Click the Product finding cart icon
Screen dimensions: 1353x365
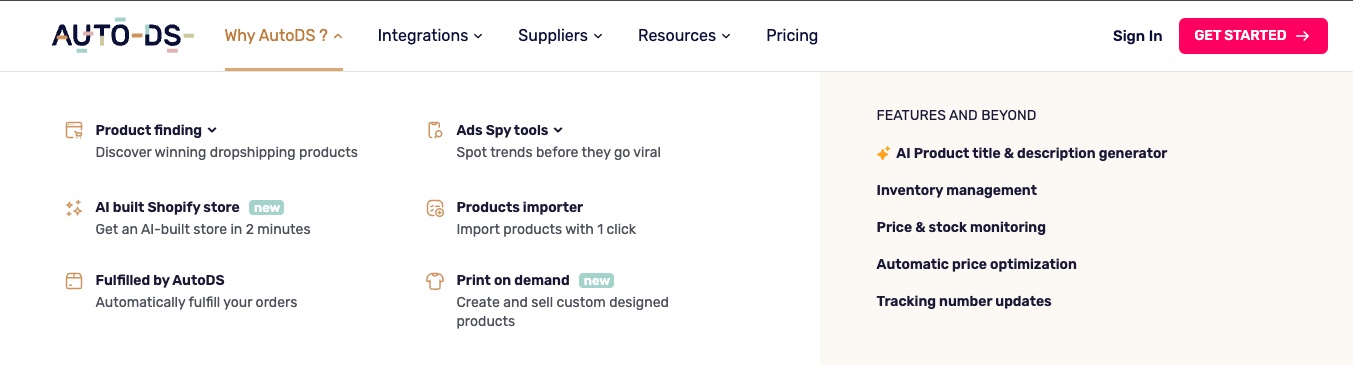pos(74,130)
